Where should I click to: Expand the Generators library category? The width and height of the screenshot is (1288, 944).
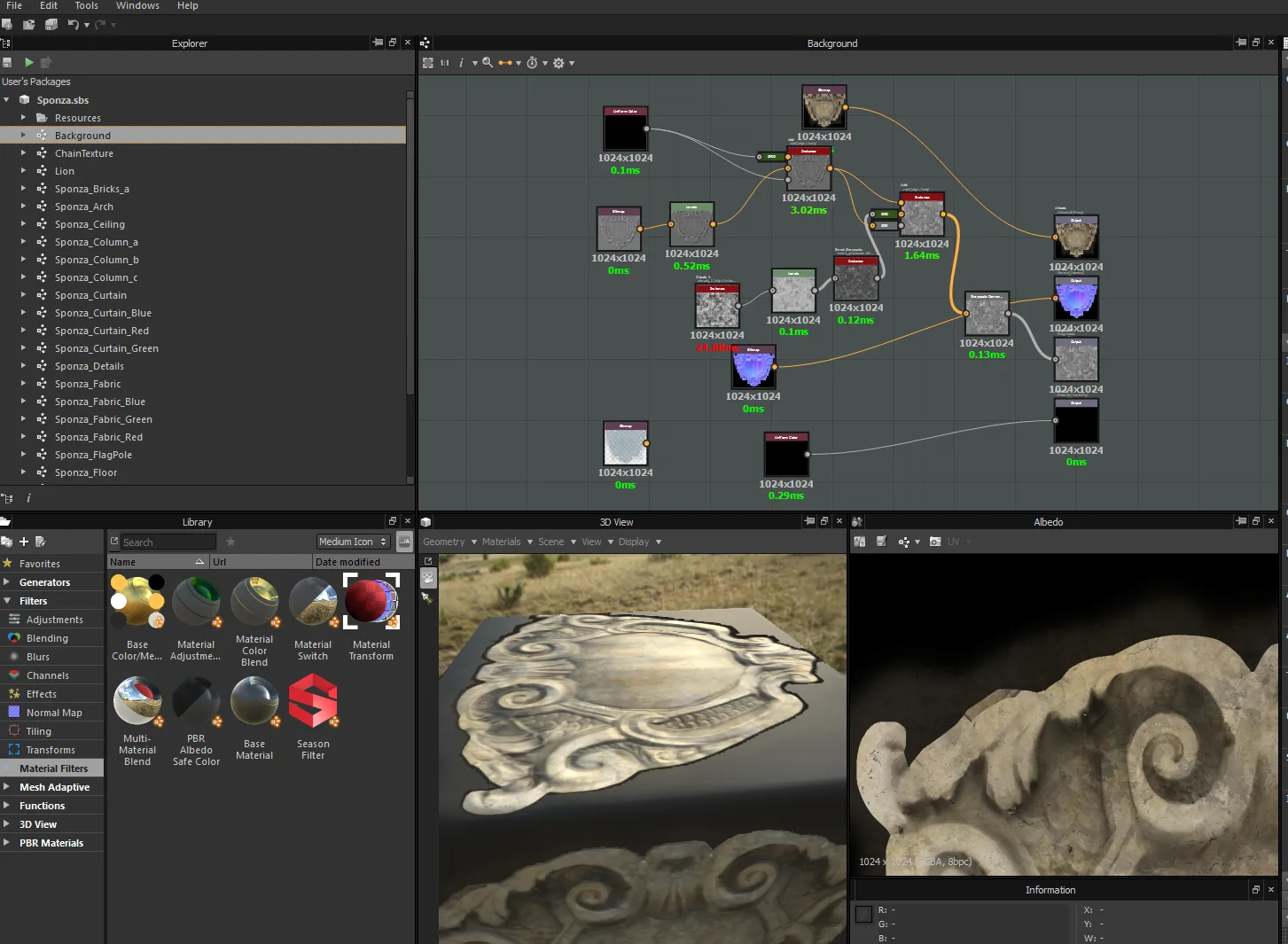[6, 582]
